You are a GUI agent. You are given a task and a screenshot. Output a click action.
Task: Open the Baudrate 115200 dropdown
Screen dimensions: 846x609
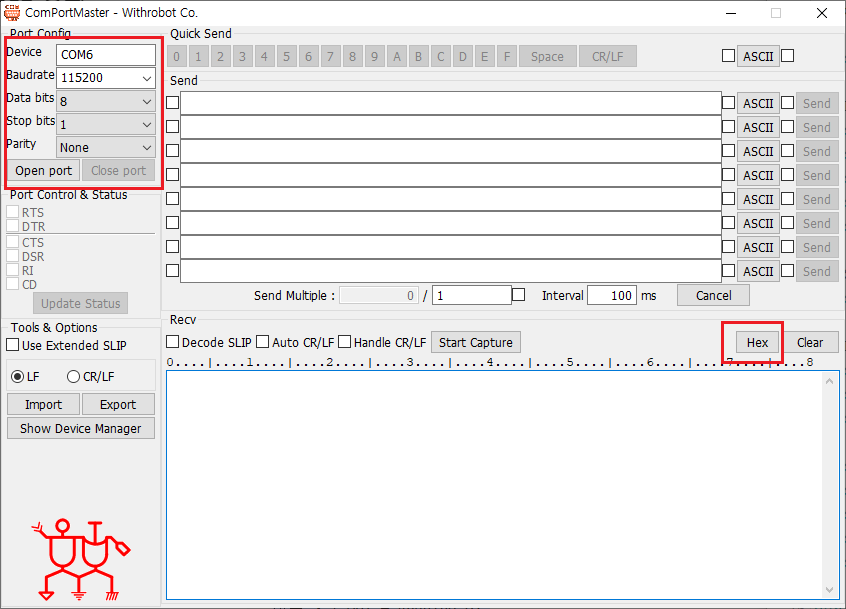point(106,78)
